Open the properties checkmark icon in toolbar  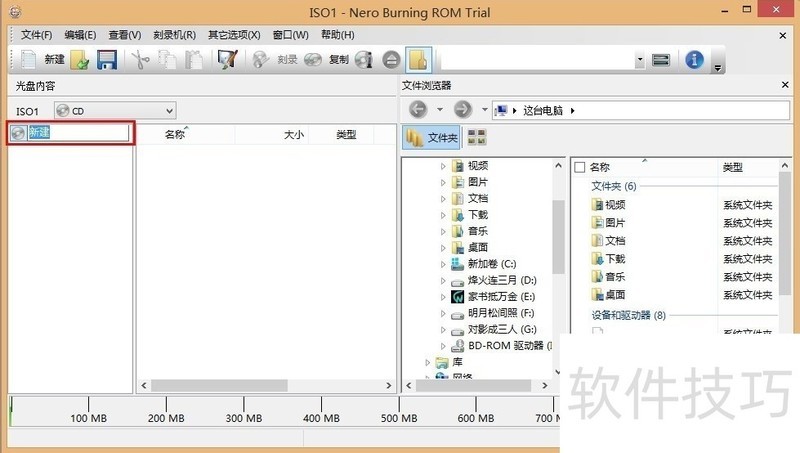pyautogui.click(x=228, y=60)
